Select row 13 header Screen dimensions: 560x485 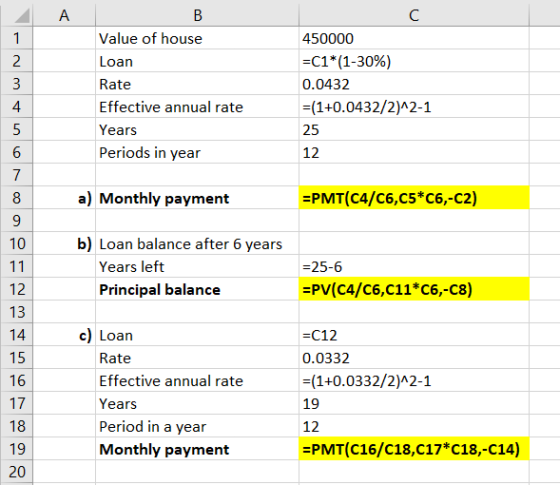(16, 312)
